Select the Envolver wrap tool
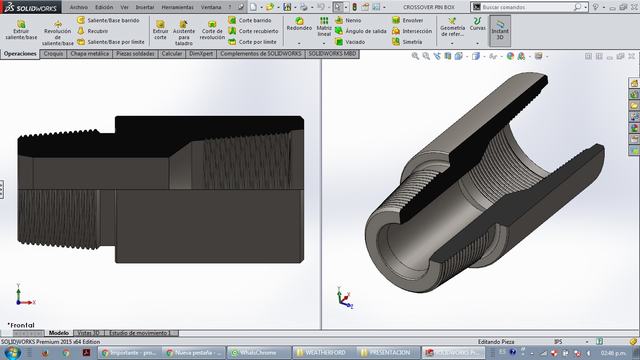The height and width of the screenshot is (360, 640). point(407,20)
